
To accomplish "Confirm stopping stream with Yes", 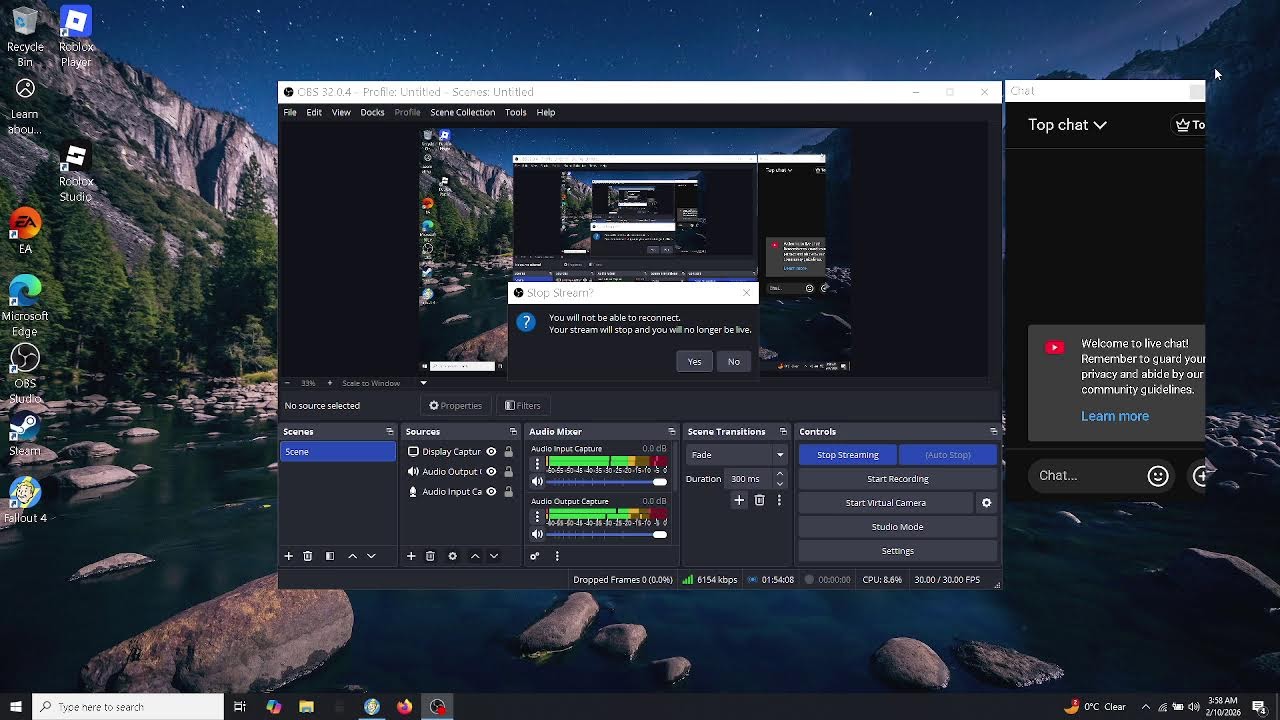I will click(694, 362).
